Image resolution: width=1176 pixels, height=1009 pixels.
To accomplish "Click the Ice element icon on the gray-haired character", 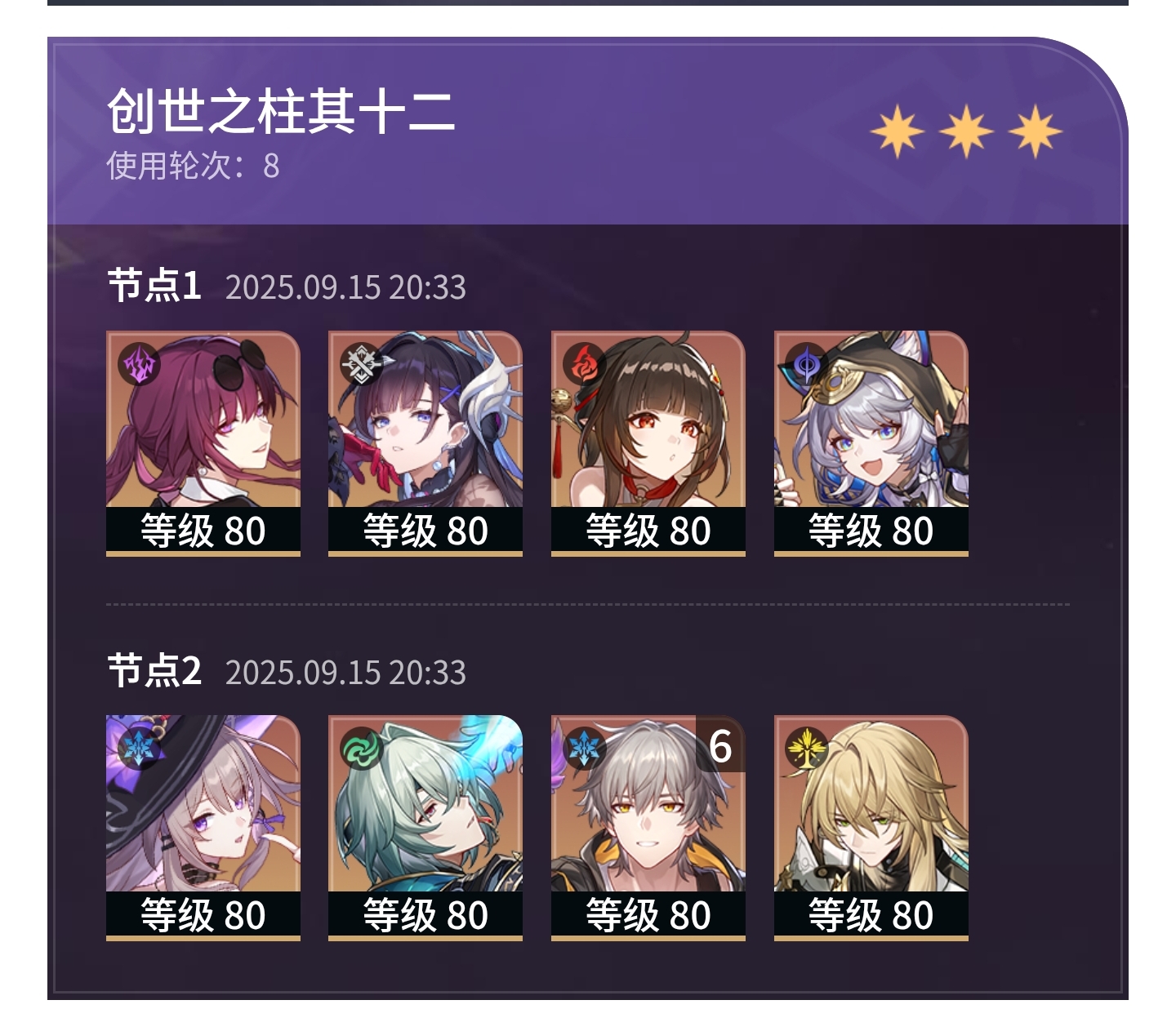I will 583,749.
